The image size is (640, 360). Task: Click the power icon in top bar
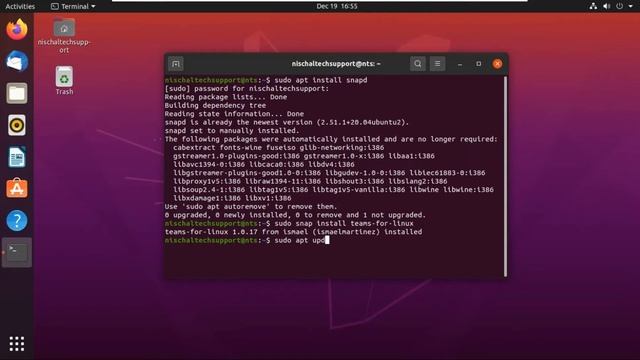tap(620, 6)
